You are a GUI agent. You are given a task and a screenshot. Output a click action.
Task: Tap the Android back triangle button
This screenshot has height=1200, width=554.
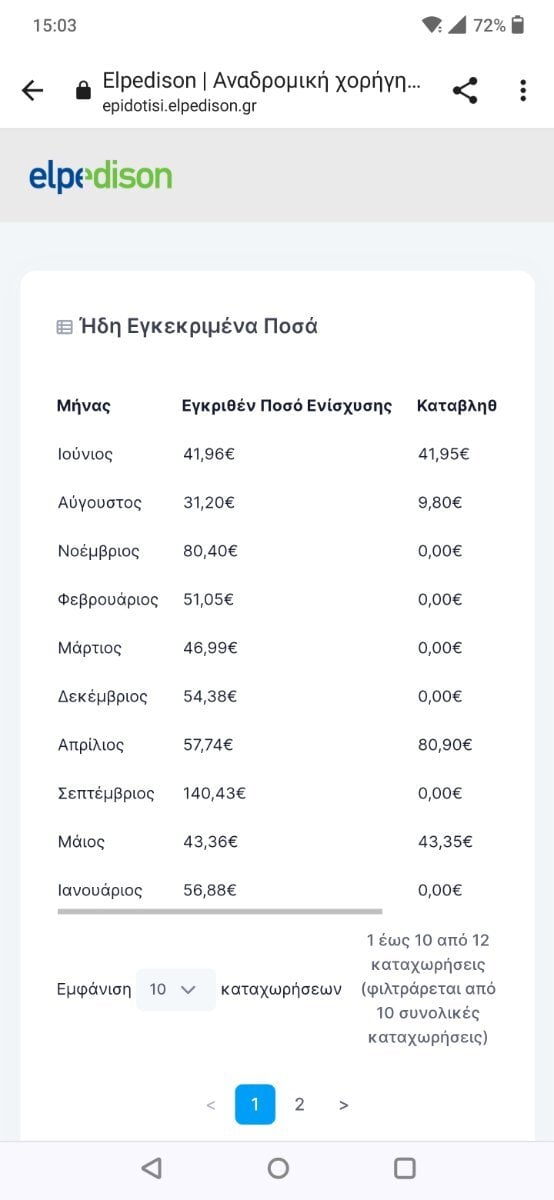click(151, 1168)
